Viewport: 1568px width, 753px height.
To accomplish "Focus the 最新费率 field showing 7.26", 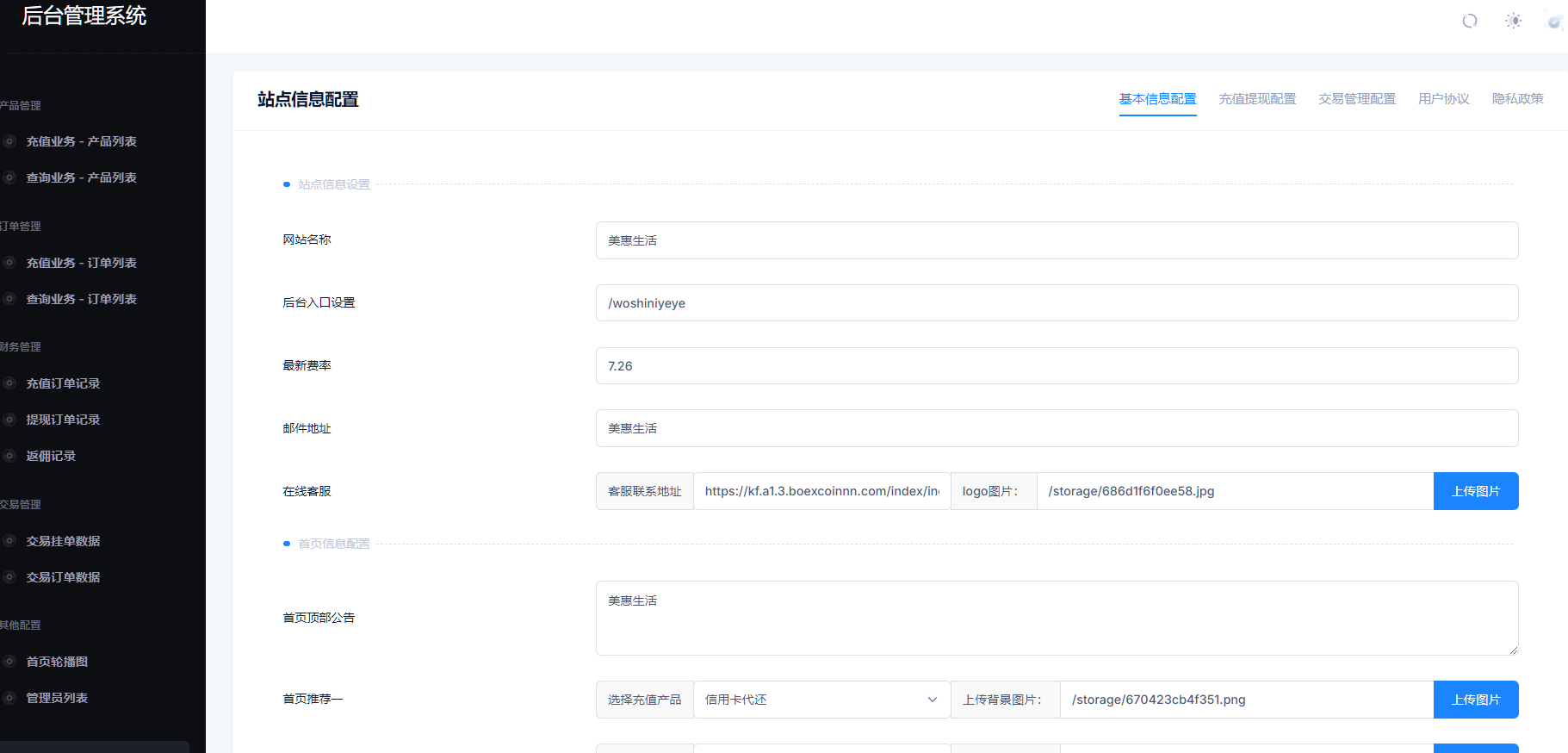I will click(1056, 366).
